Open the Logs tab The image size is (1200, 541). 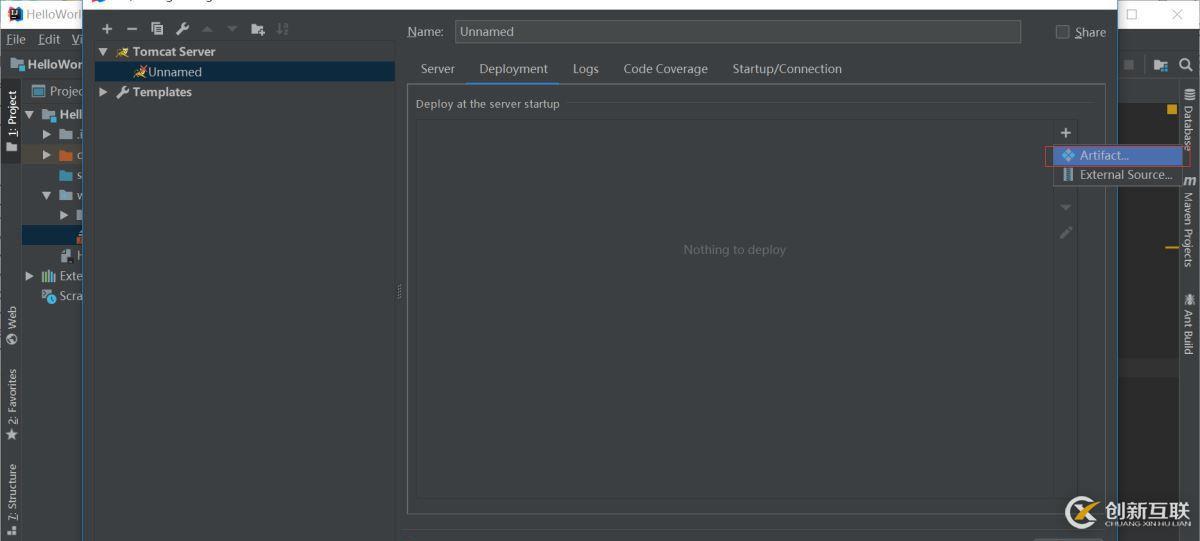coord(586,69)
